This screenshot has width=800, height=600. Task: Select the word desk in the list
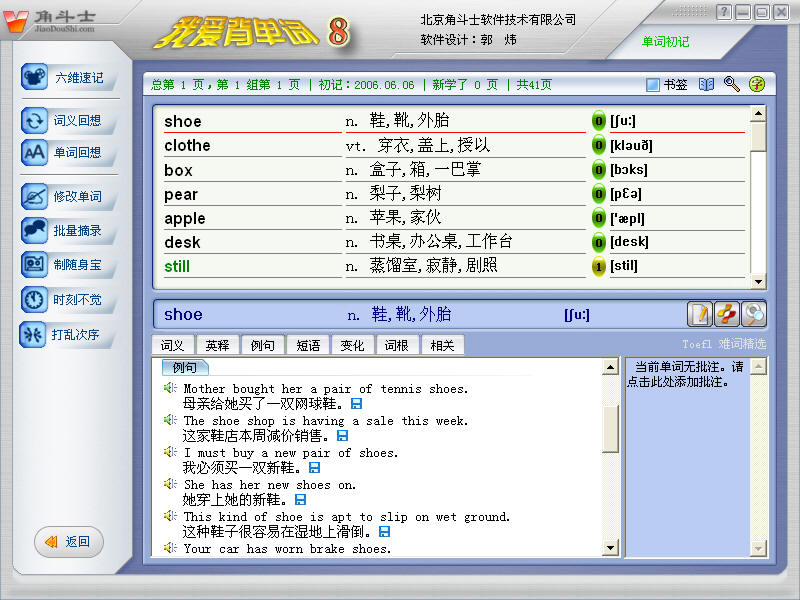[x=182, y=242]
